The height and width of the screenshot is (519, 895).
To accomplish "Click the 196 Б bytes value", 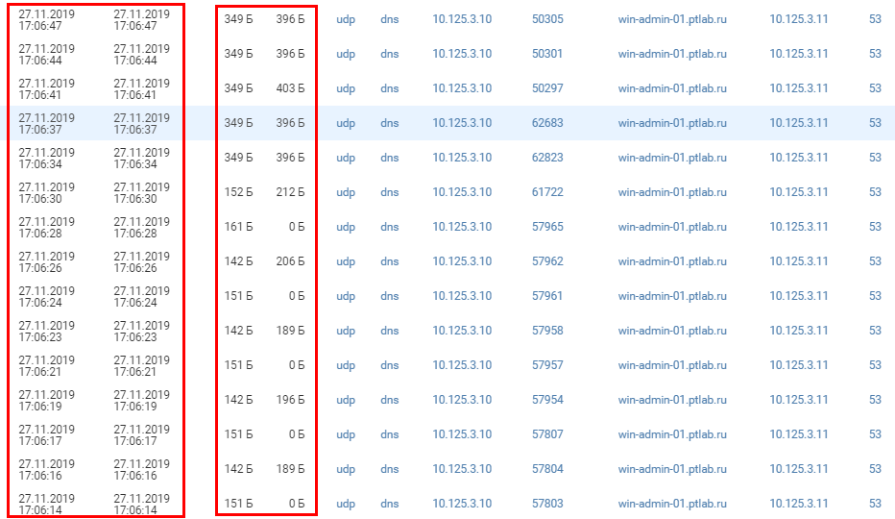I will [x=290, y=400].
